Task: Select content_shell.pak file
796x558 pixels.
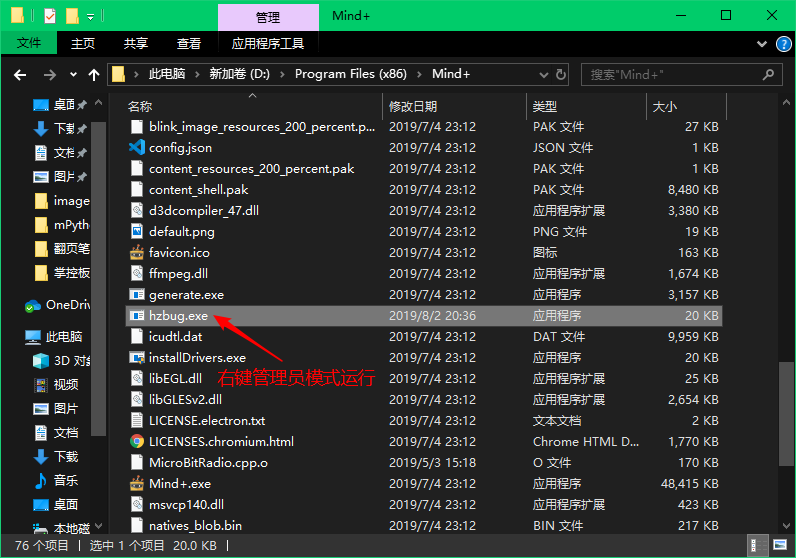Action: 423,189
